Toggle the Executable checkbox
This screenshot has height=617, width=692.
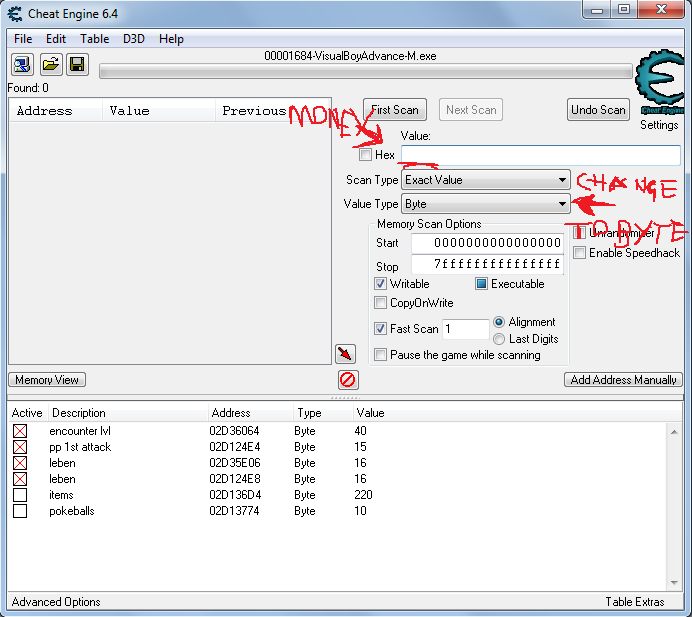[x=481, y=283]
